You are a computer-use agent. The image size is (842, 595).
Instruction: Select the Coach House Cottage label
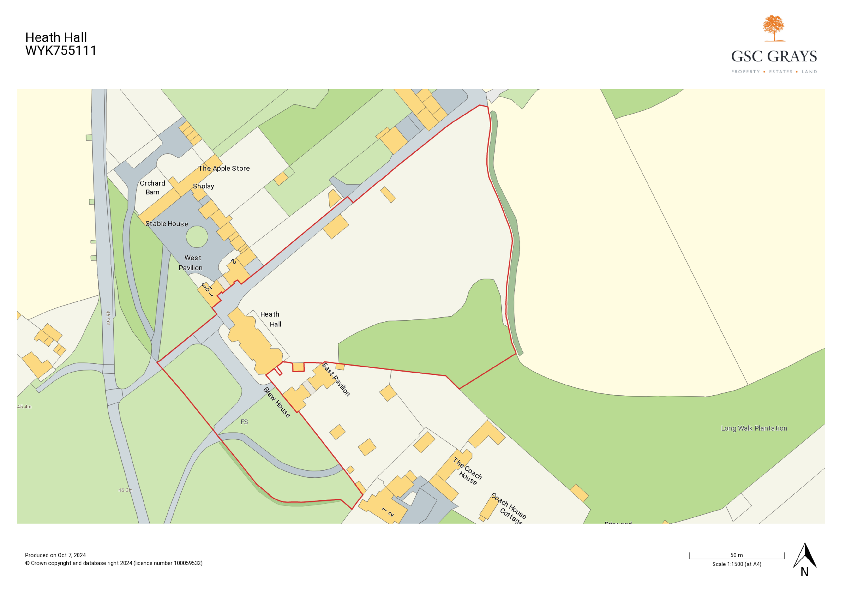point(507,508)
